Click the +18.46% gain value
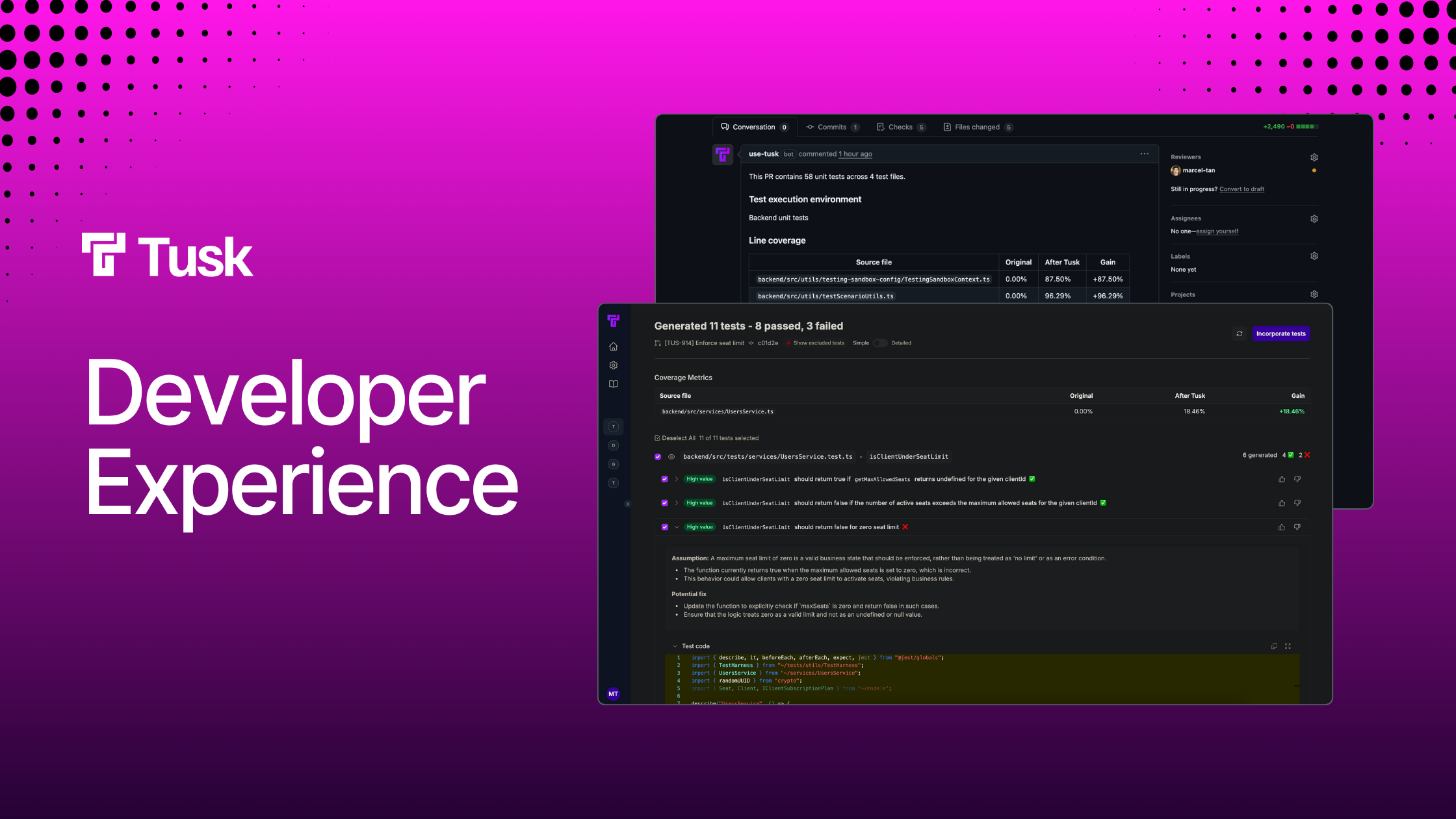 (x=1292, y=411)
